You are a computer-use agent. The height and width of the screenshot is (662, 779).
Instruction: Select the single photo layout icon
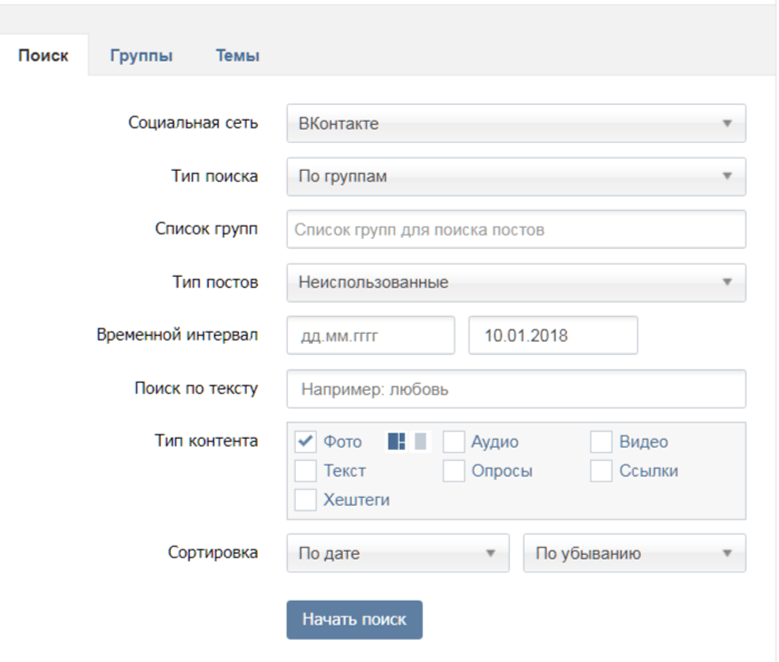click(x=420, y=441)
